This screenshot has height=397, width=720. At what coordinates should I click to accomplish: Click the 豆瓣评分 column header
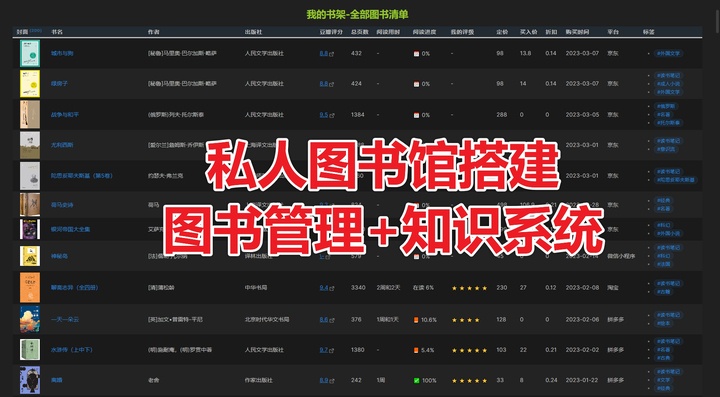[x=331, y=32]
